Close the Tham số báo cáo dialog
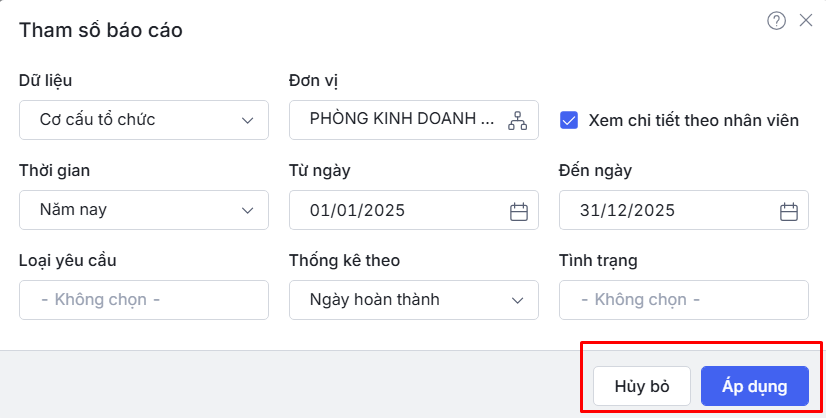Screen dimensions: 826x418 pyautogui.click(x=806, y=21)
